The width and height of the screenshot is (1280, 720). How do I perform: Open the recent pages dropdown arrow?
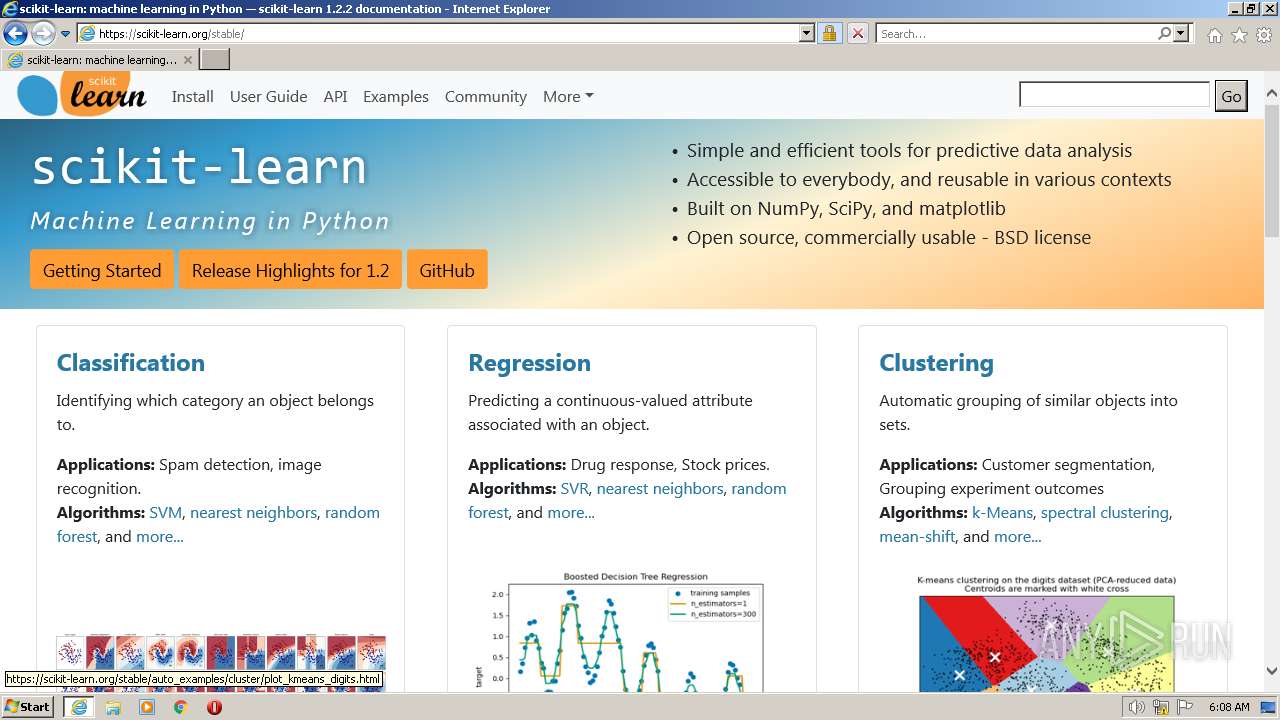point(66,34)
